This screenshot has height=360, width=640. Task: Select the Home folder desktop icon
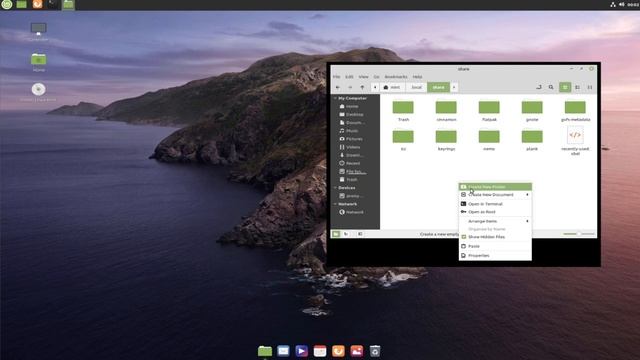pyautogui.click(x=38, y=62)
